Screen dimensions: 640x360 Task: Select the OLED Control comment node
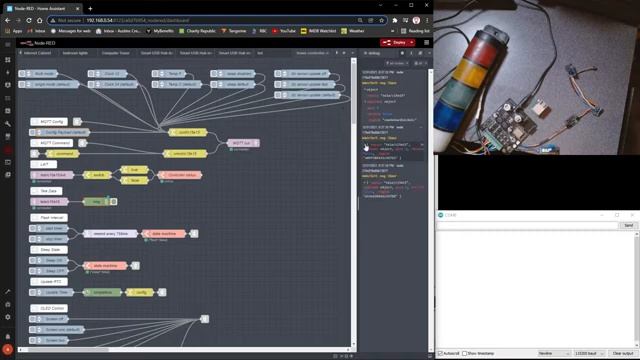coord(49,308)
